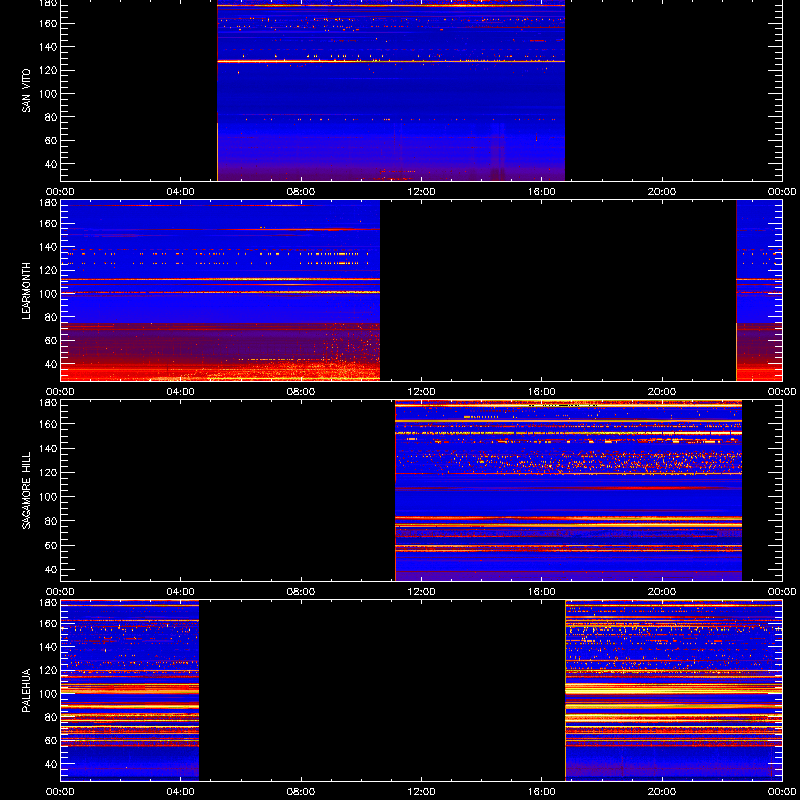This screenshot has height=800, width=800.
Task: Click 16:00 tick label below San Vito panel
Action: pyautogui.click(x=541, y=192)
